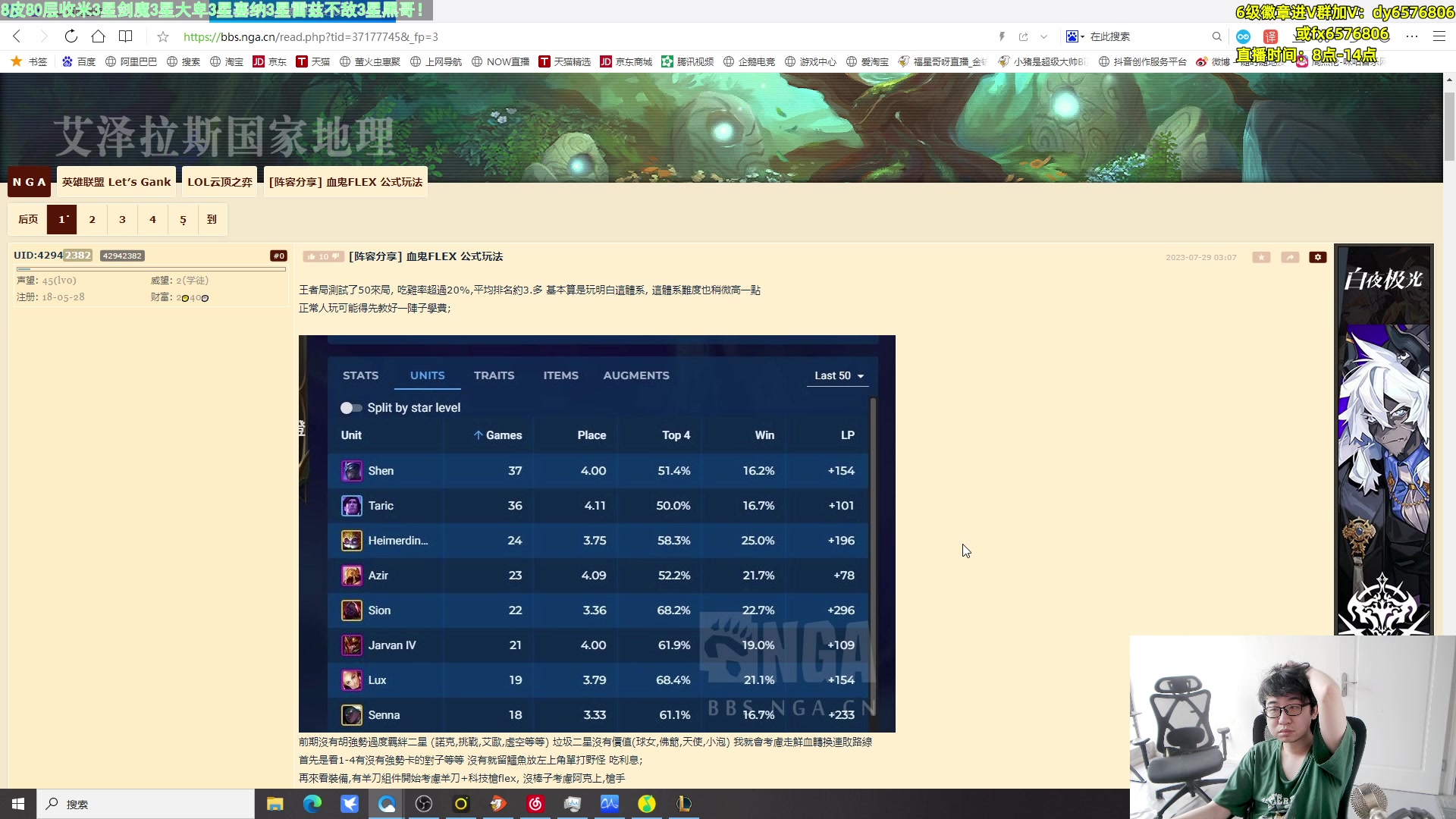Click the share icon in address bar
1456x819 pixels.
(x=1023, y=36)
